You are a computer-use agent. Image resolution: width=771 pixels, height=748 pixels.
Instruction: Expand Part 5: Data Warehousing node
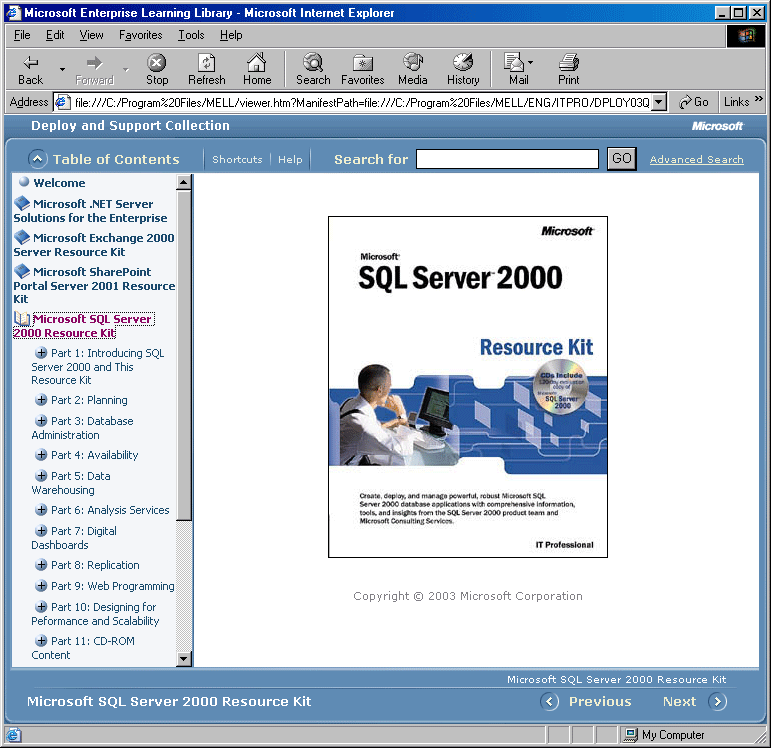(x=41, y=476)
